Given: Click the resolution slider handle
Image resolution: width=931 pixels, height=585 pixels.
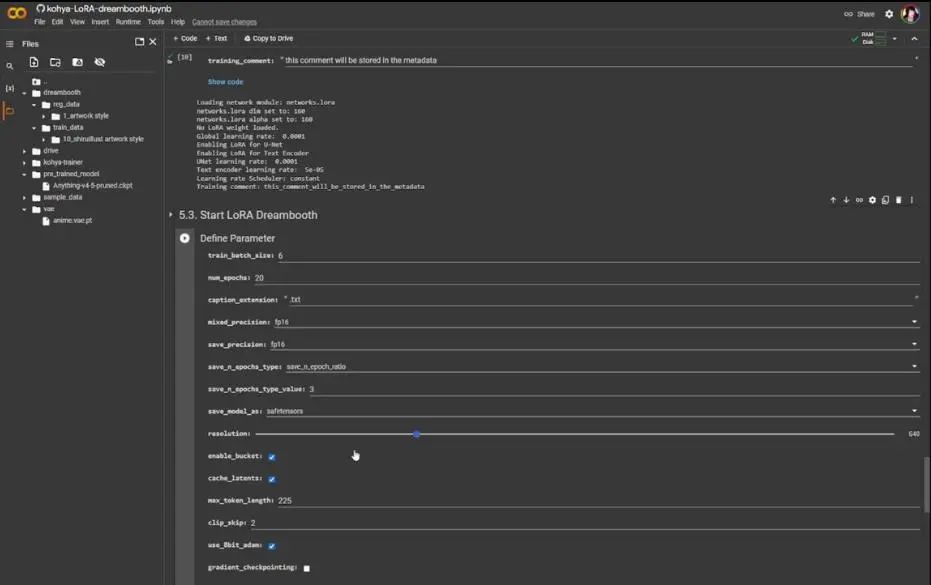Looking at the screenshot, I should (x=417, y=434).
